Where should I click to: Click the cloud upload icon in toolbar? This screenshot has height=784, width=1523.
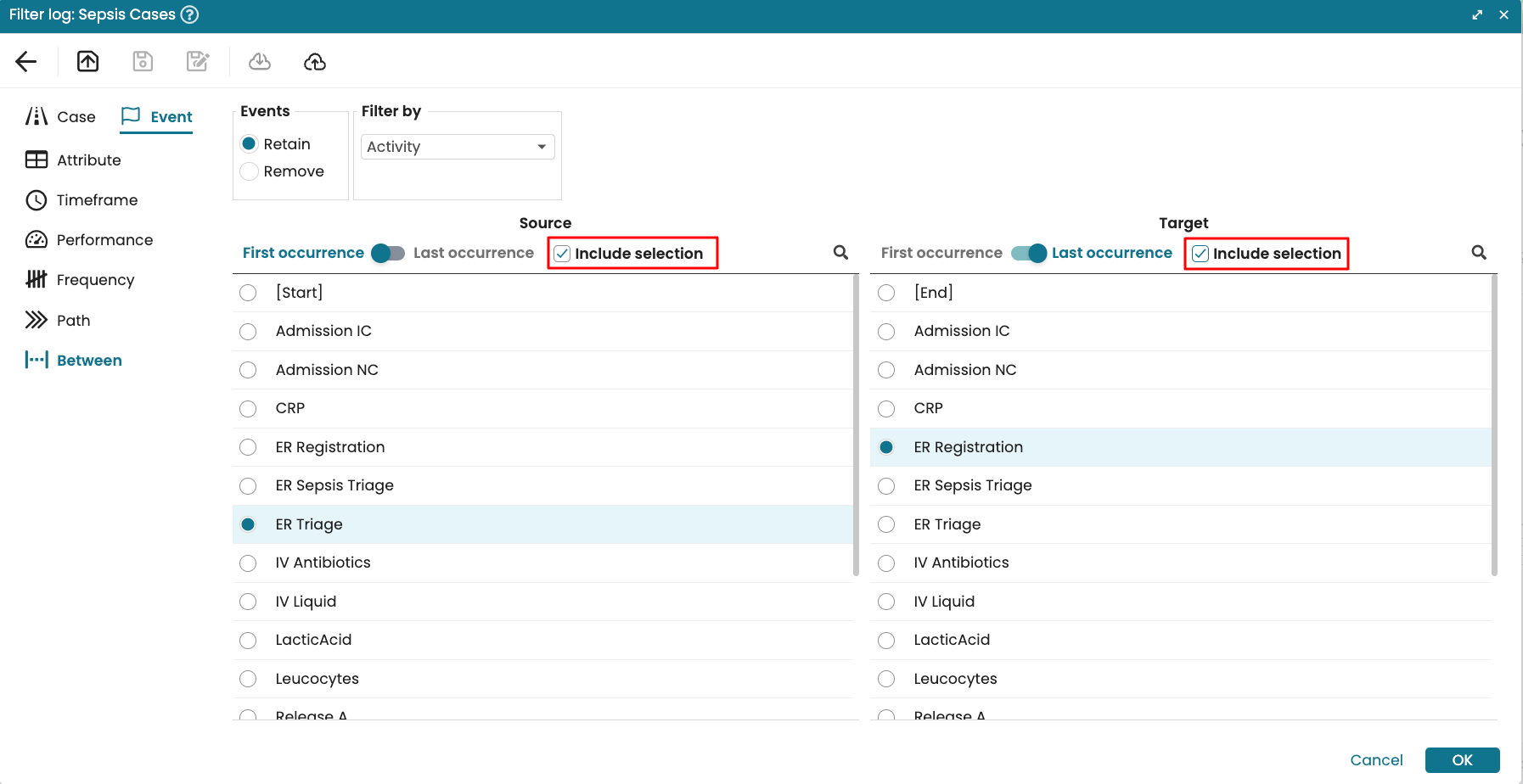click(x=315, y=61)
